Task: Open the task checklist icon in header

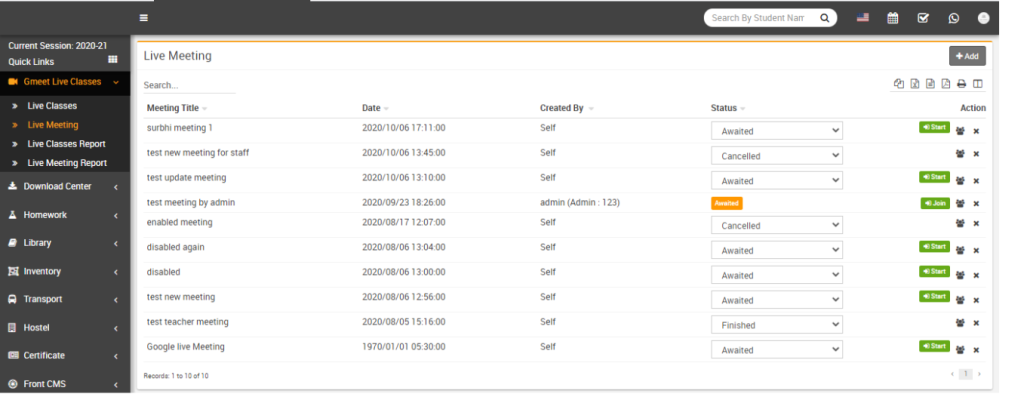Action: tap(923, 18)
